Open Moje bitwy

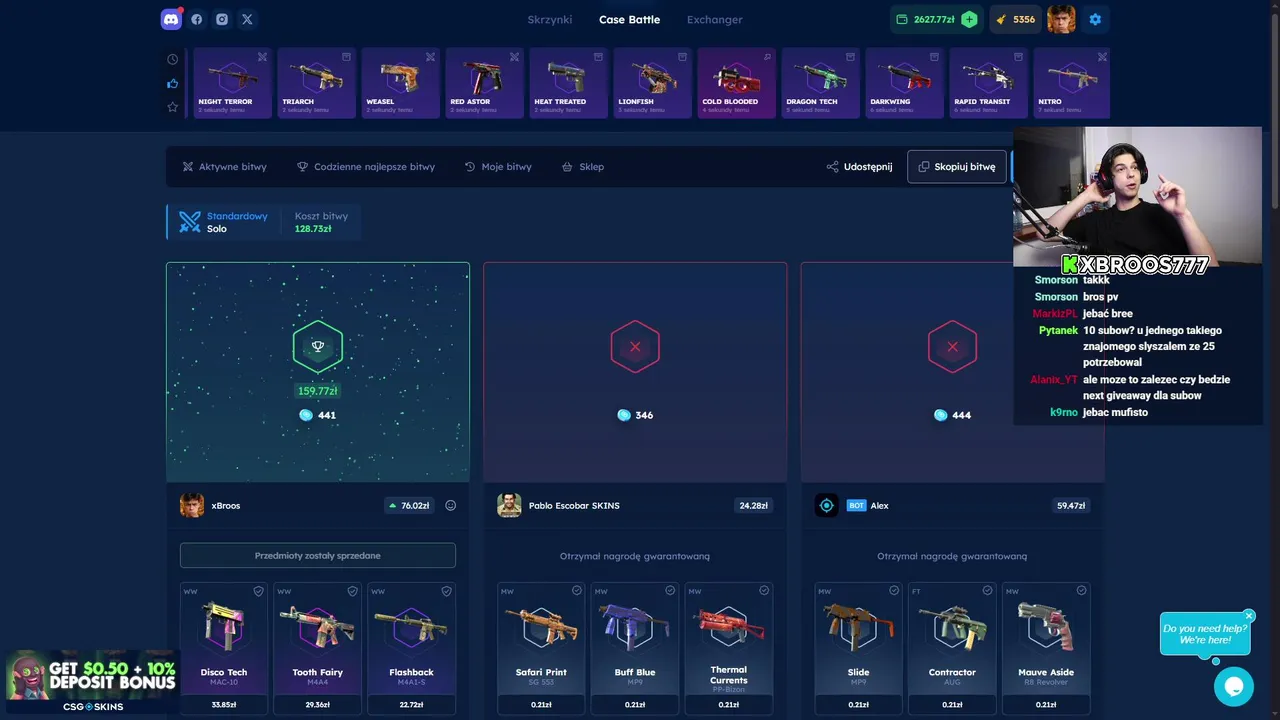[498, 167]
